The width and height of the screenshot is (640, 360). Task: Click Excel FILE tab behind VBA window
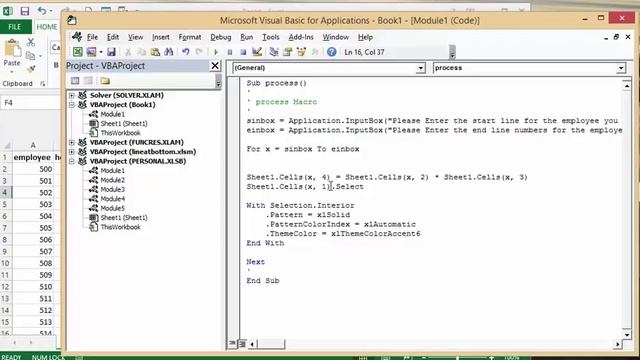15,27
